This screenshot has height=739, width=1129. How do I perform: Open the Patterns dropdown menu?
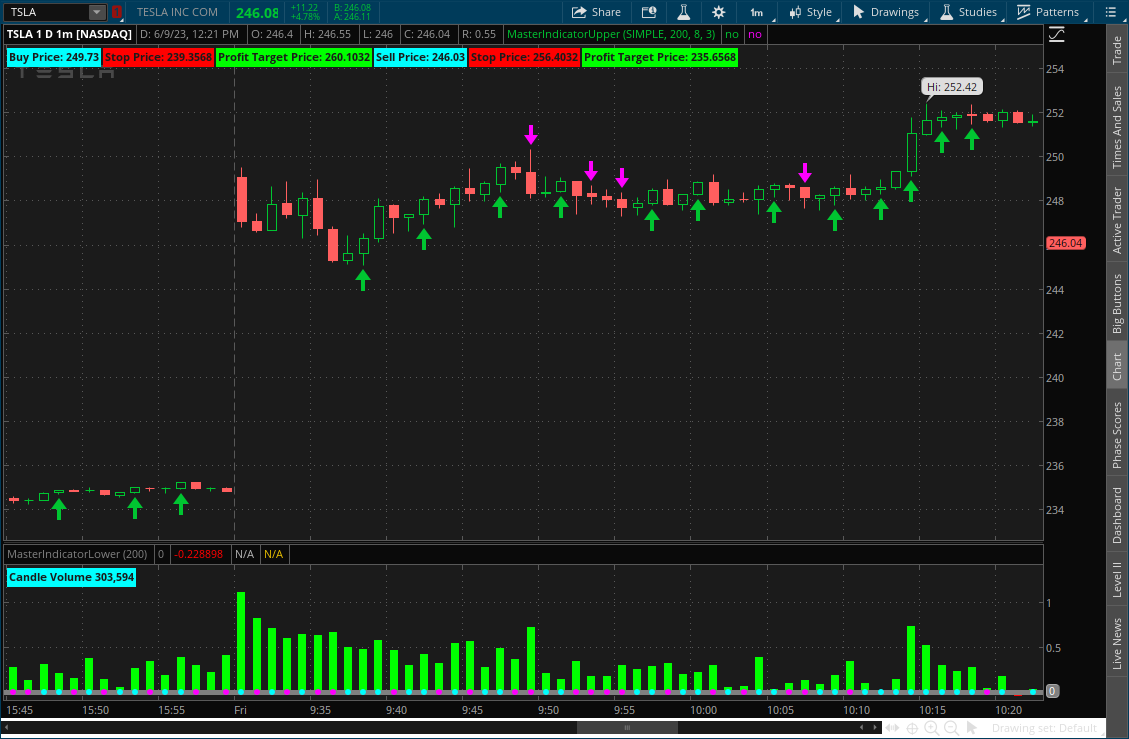pyautogui.click(x=1048, y=12)
